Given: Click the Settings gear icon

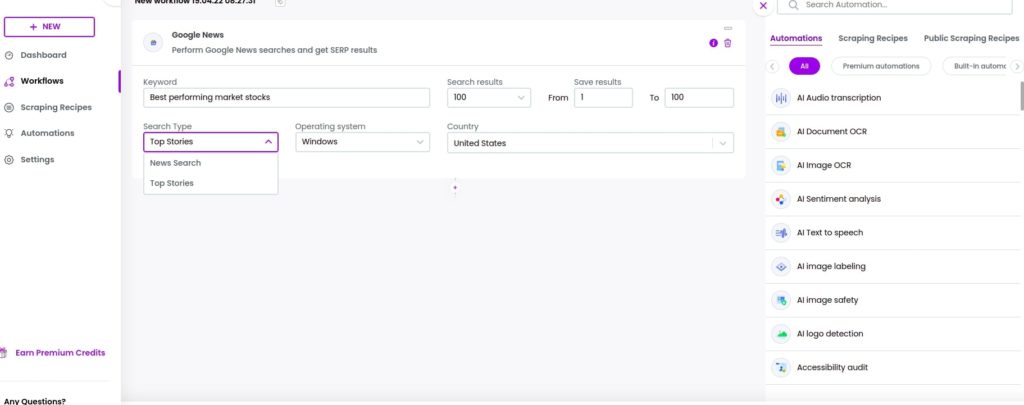Looking at the screenshot, I should click(x=9, y=160).
